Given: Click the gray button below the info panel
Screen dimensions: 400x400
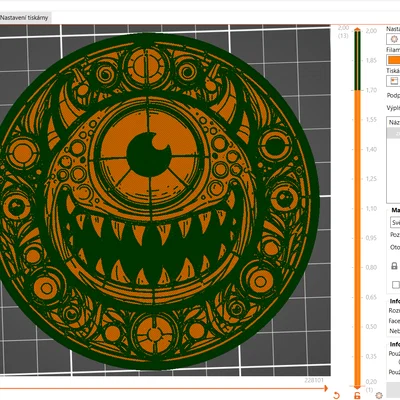Looking at the screenshot, I should (393, 389).
